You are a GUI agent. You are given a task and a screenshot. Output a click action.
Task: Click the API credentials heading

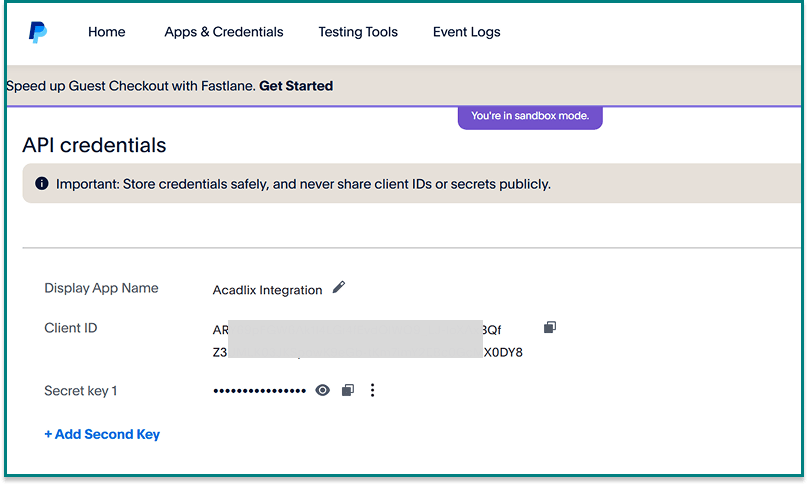click(94, 145)
